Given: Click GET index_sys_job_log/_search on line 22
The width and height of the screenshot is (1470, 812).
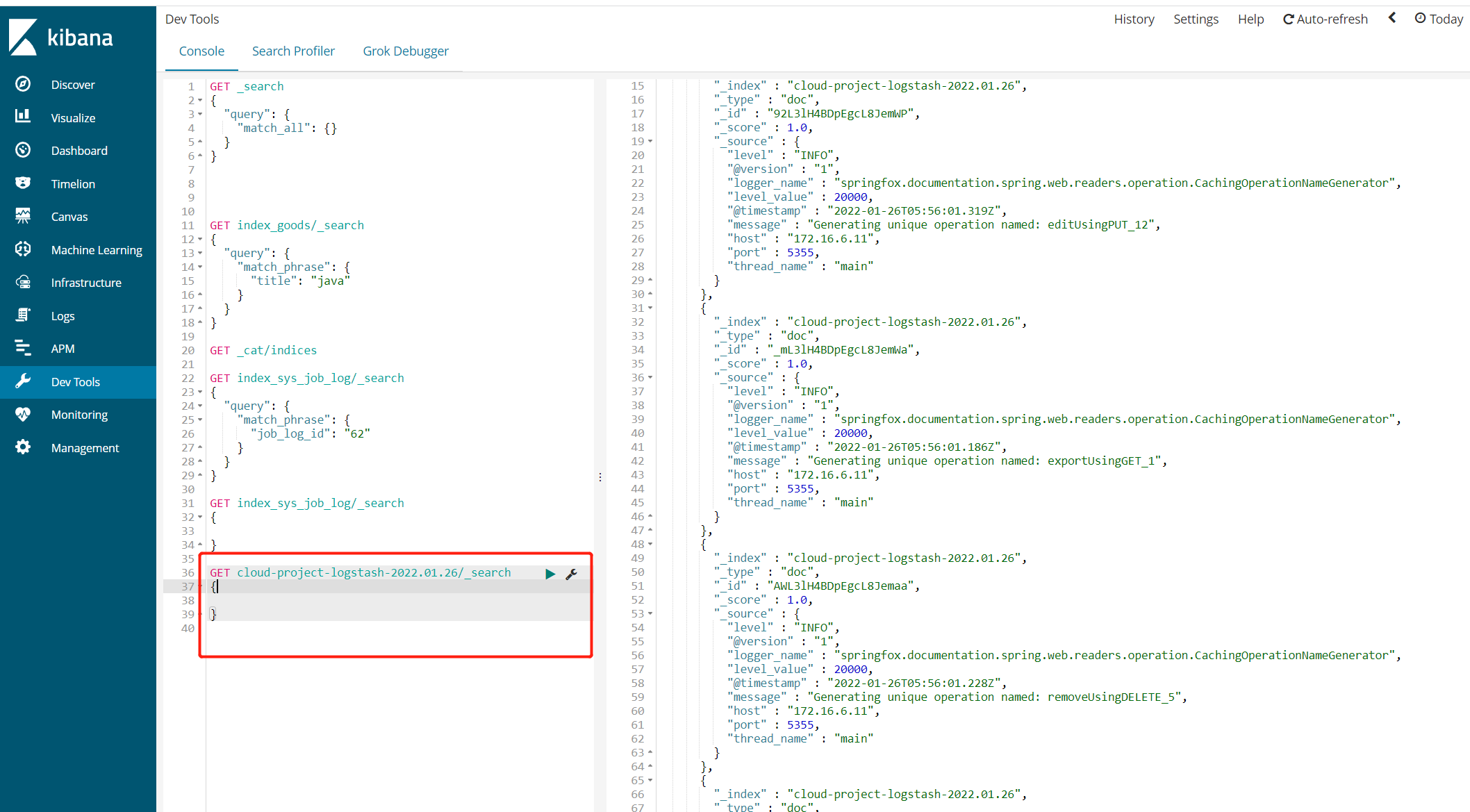Looking at the screenshot, I should point(307,378).
